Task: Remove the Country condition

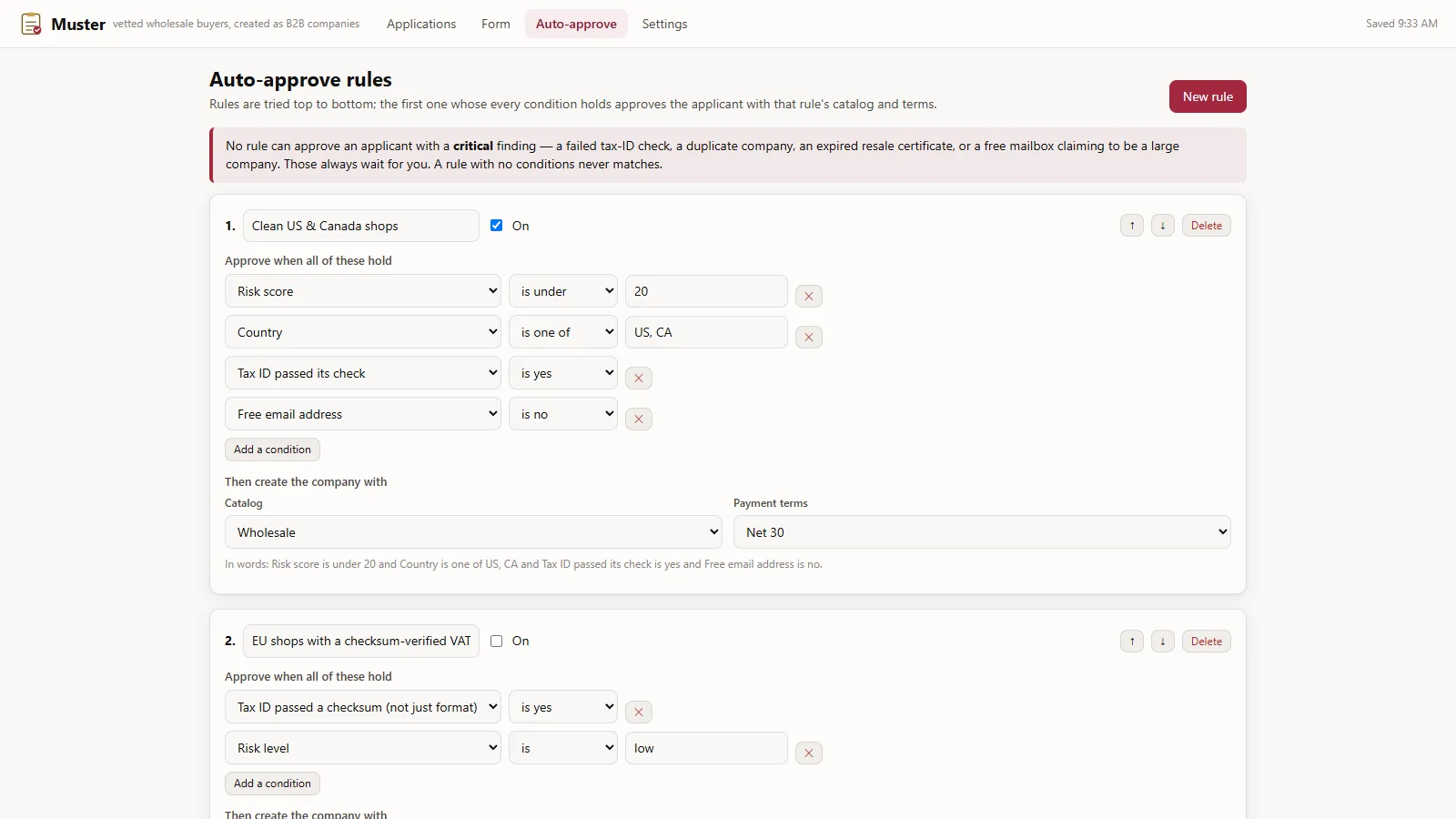Action: (809, 337)
